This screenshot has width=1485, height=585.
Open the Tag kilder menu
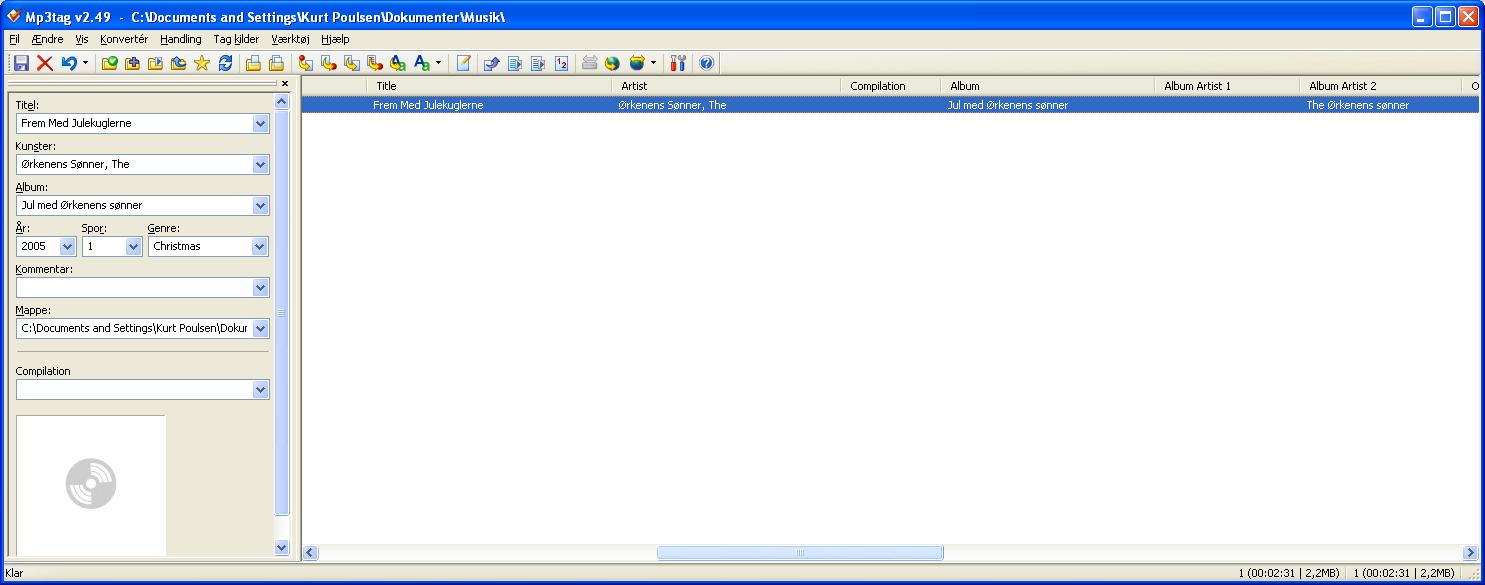click(236, 39)
